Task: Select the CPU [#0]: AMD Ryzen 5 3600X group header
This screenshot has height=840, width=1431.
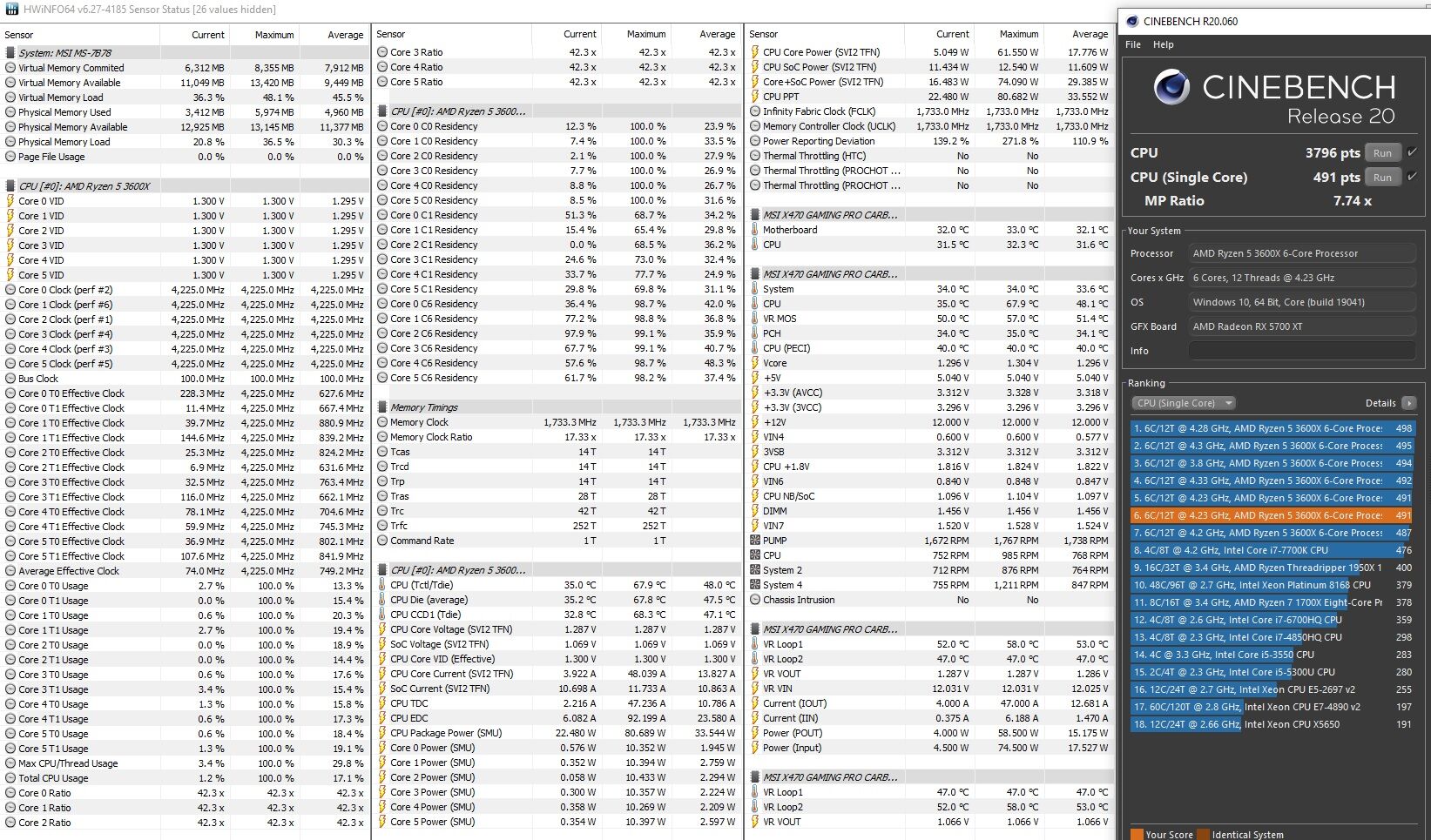Action: click(185, 186)
